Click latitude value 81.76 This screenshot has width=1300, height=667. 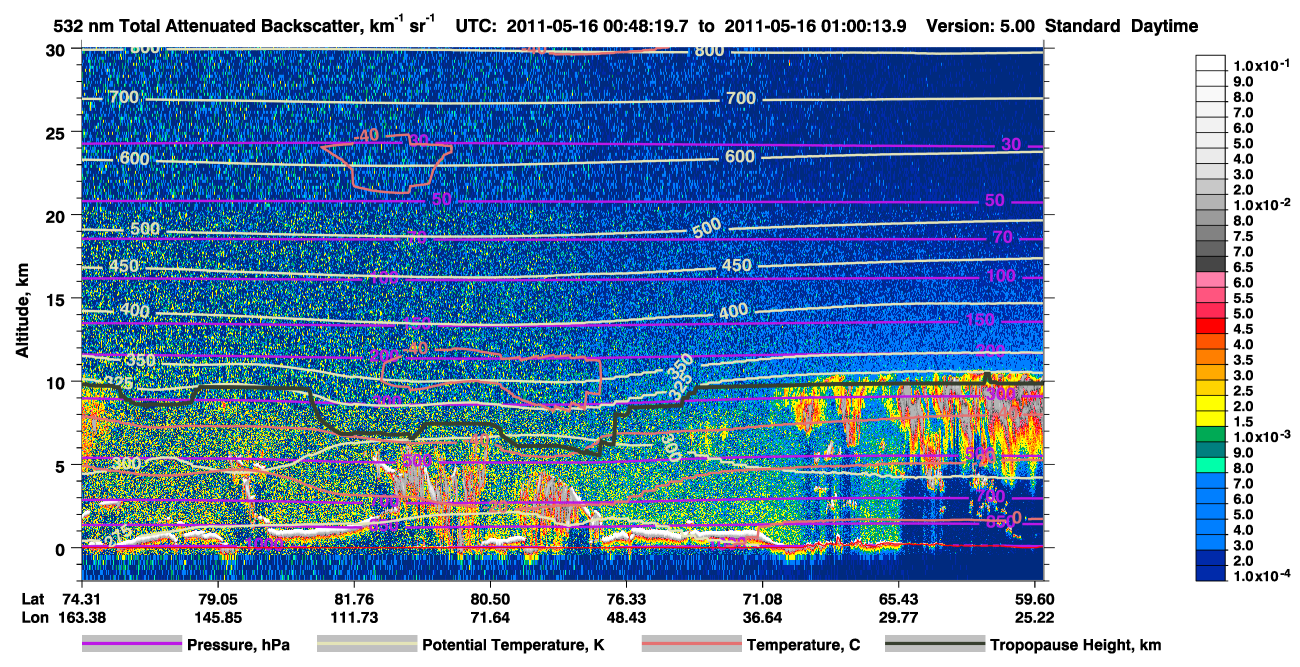(x=353, y=599)
